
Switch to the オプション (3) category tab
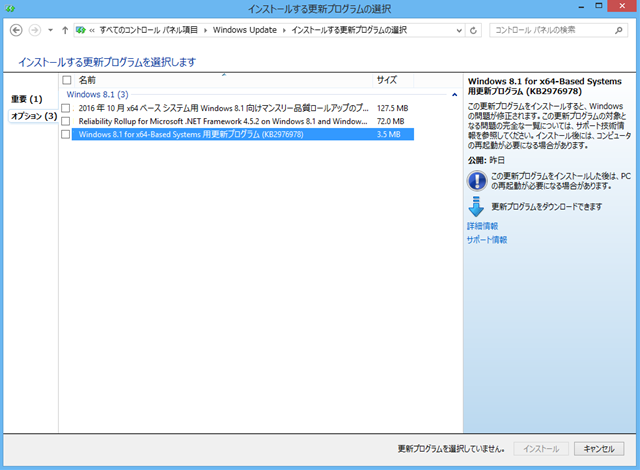34,116
